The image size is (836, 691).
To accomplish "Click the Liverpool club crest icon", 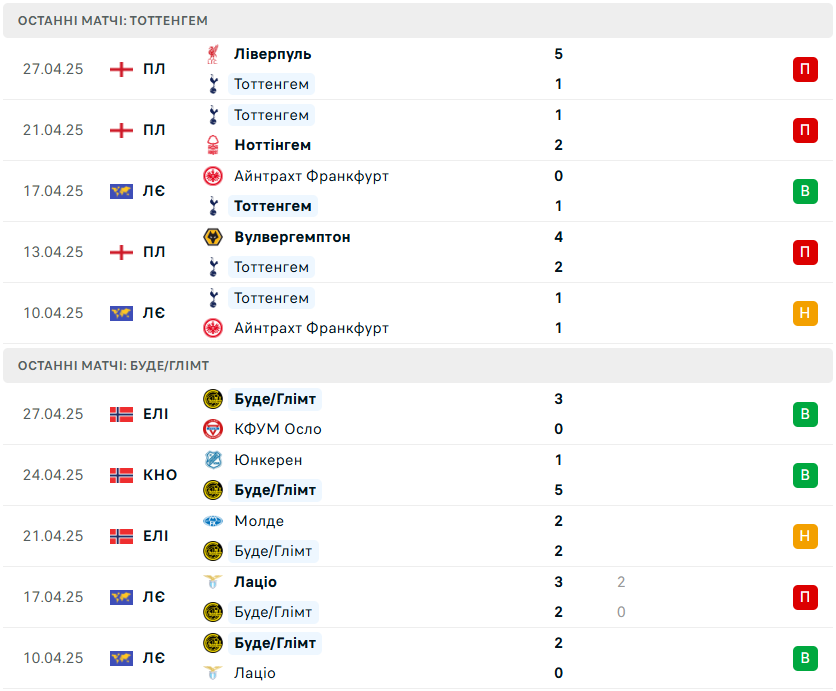I will point(213,54).
